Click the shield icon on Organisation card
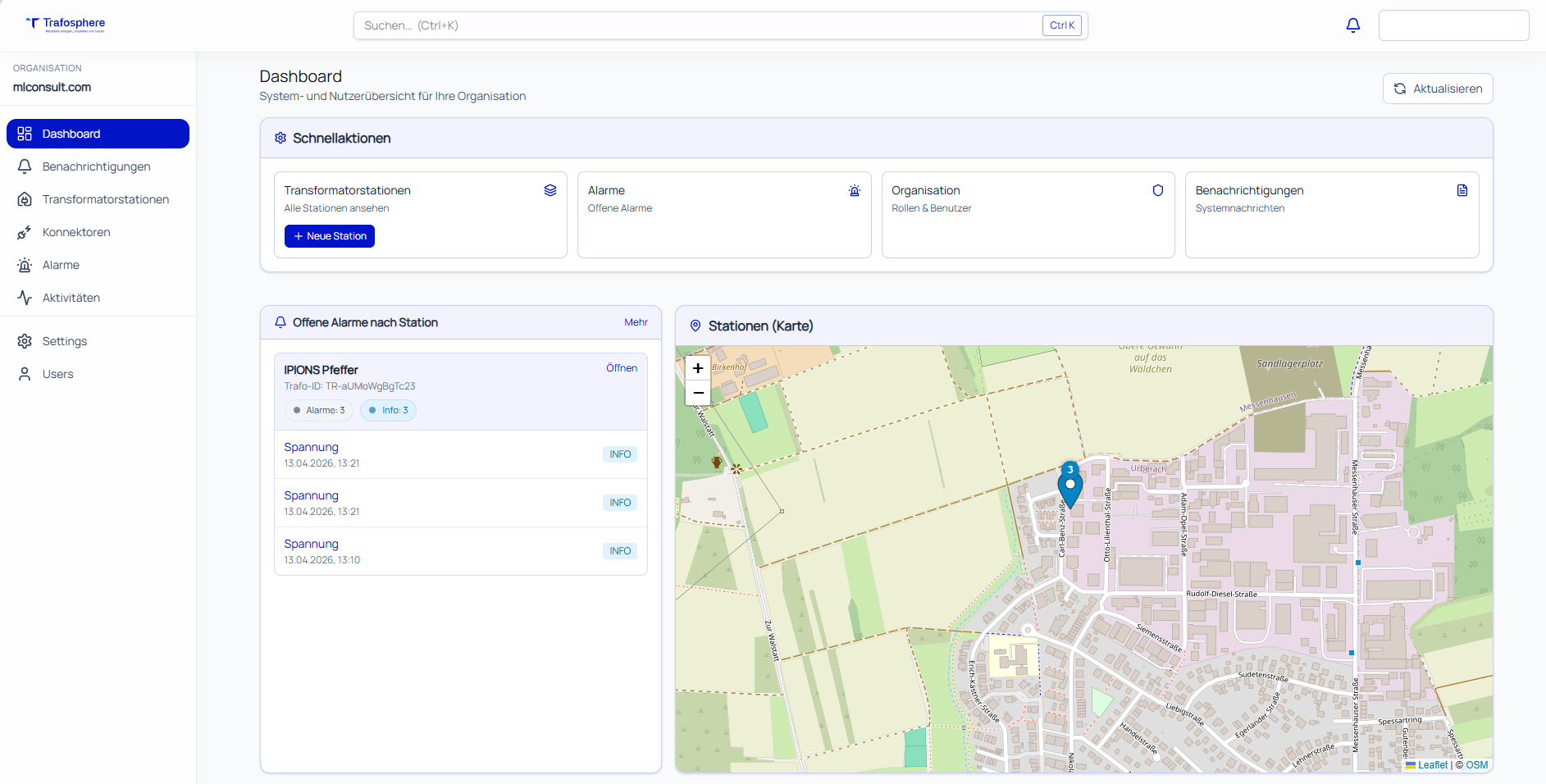1546x784 pixels. (1158, 190)
